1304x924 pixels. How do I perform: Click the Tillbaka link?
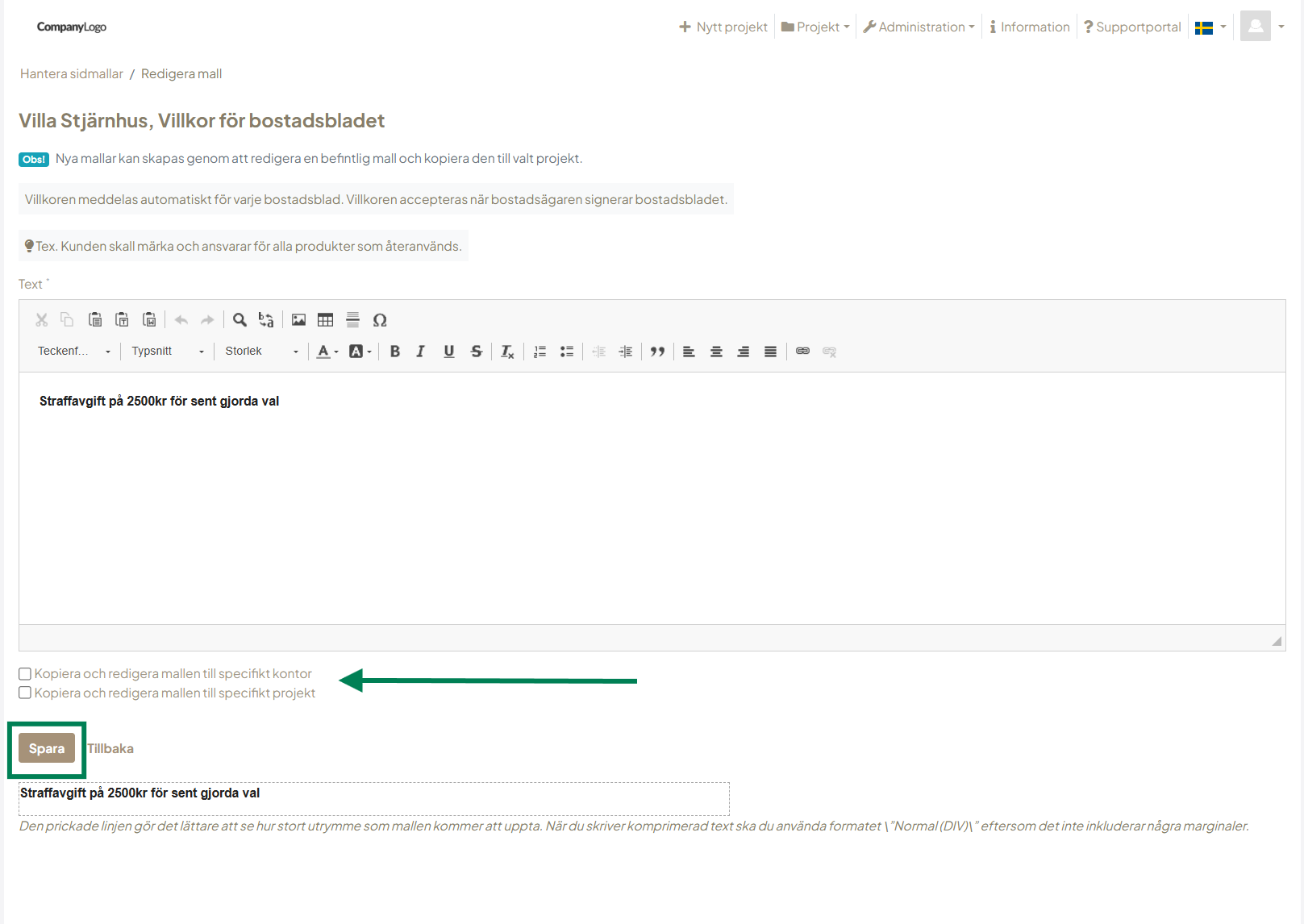click(x=110, y=749)
